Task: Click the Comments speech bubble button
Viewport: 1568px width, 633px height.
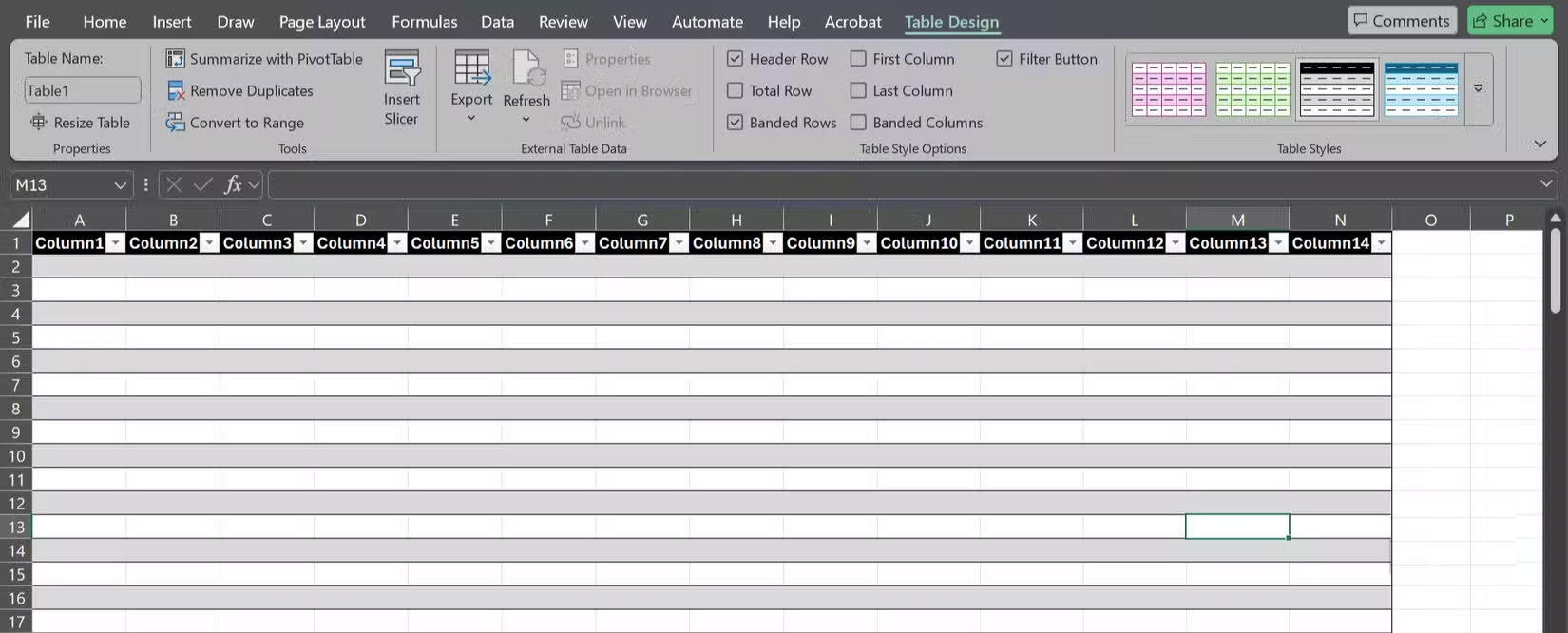Action: tap(1402, 21)
